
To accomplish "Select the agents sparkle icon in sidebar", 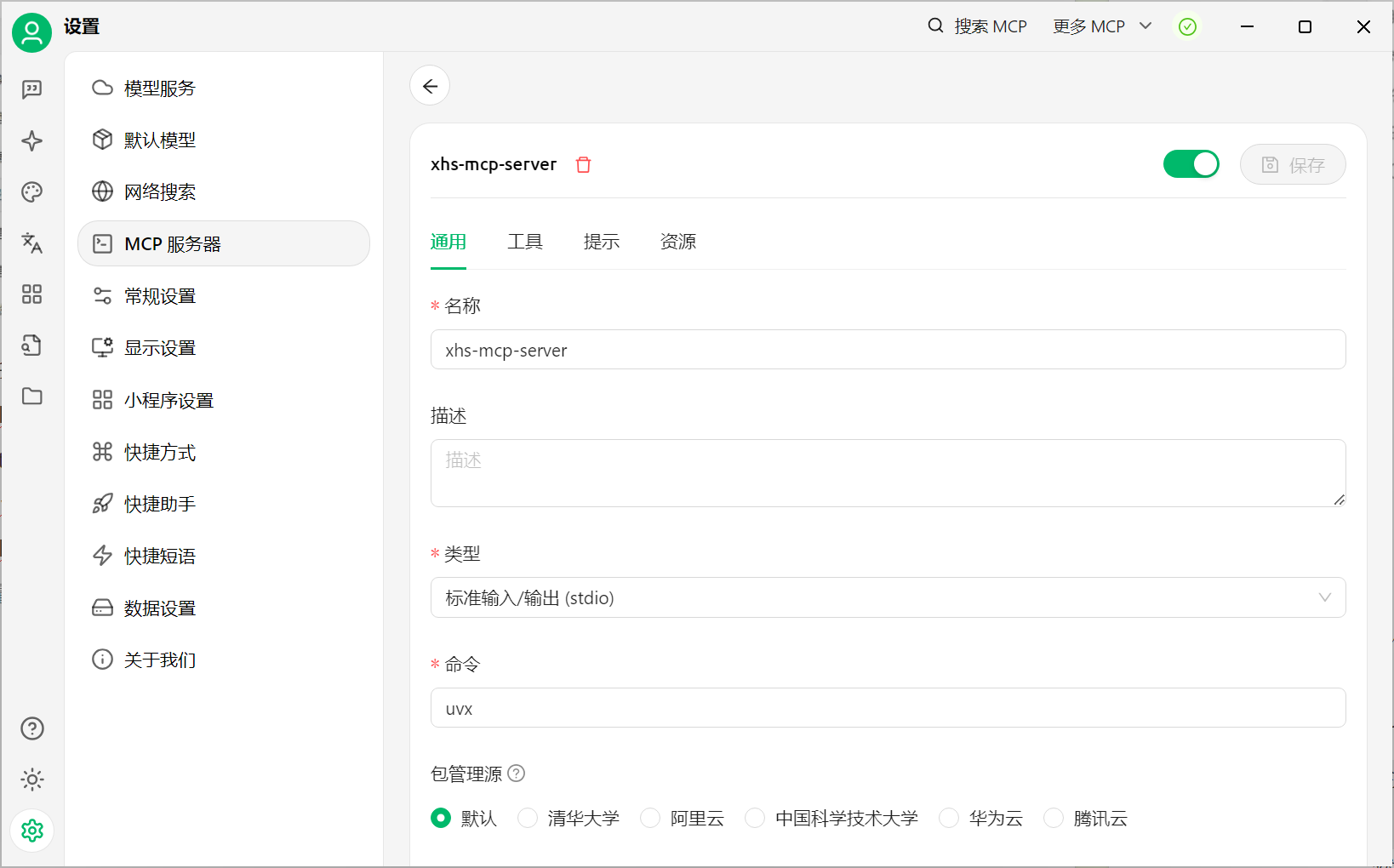I will click(x=31, y=141).
